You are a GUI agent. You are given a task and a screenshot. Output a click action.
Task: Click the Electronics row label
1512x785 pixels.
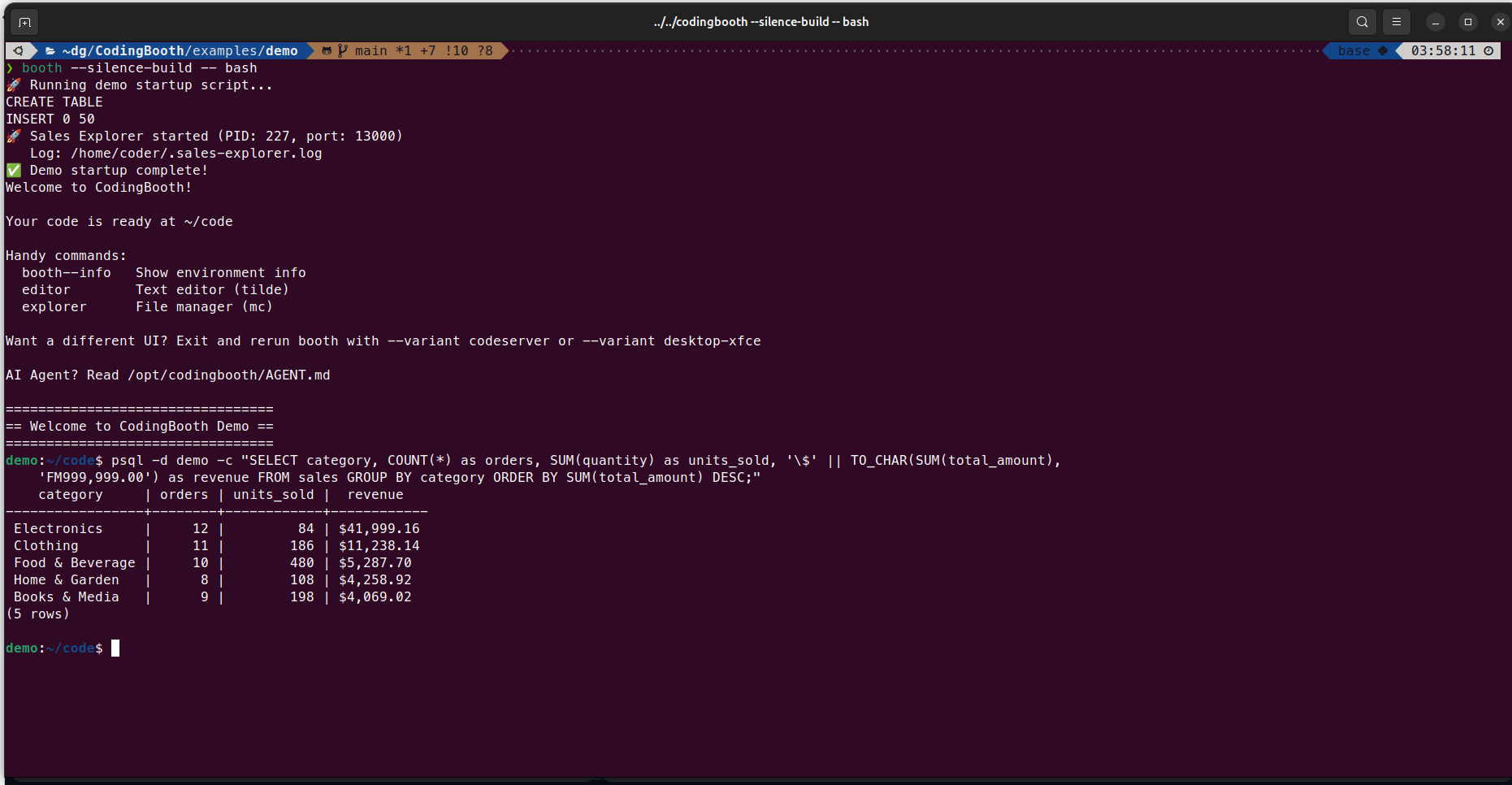pos(58,529)
